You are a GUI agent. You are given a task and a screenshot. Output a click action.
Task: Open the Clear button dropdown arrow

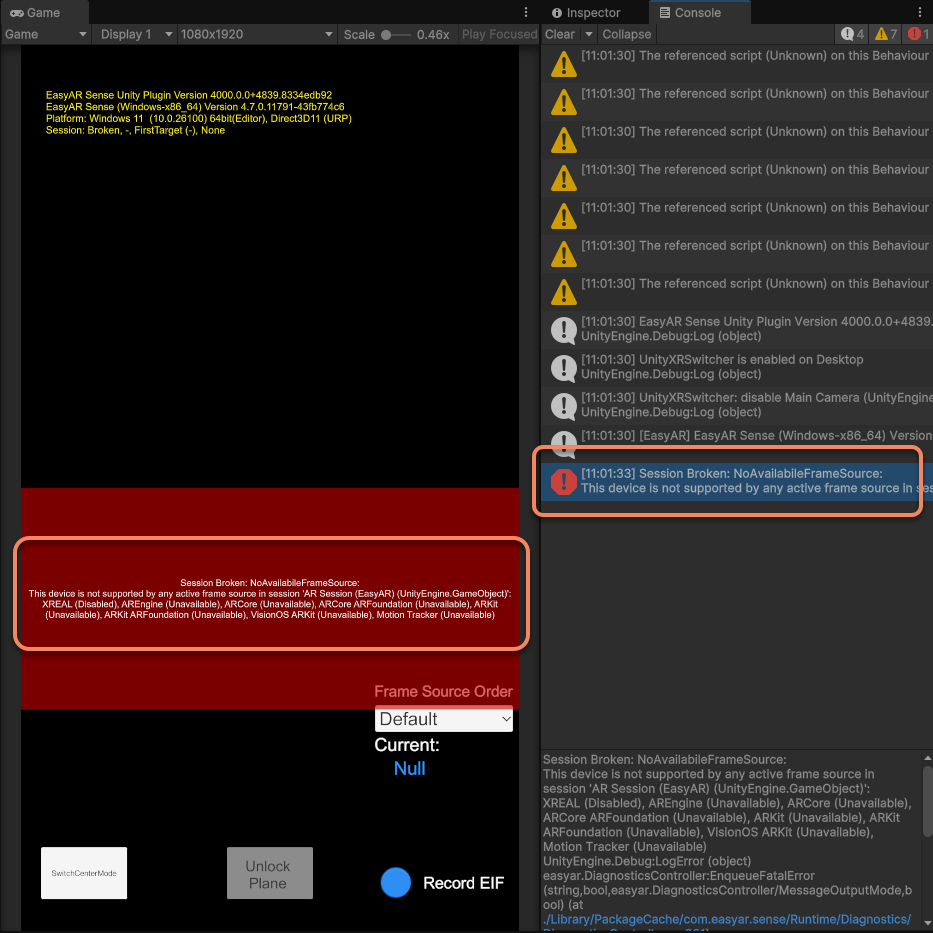click(x=587, y=33)
